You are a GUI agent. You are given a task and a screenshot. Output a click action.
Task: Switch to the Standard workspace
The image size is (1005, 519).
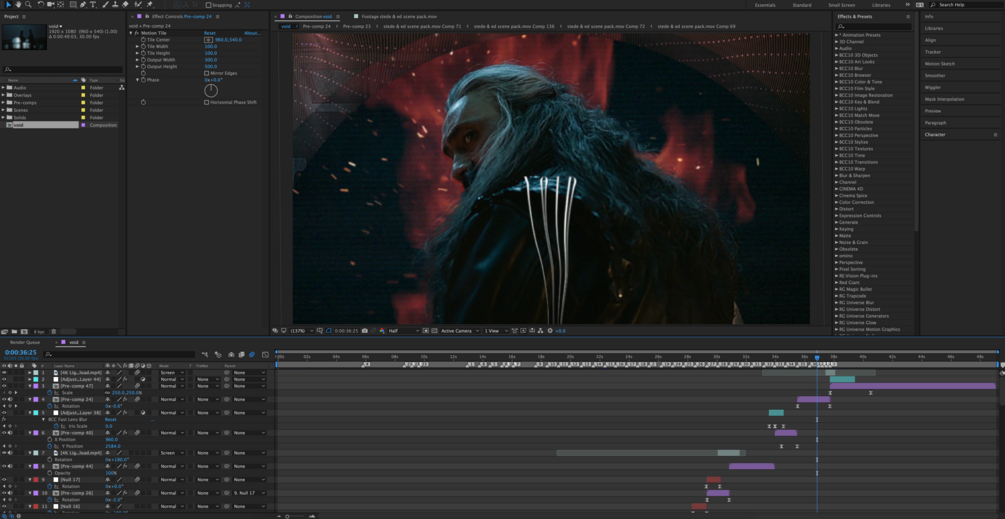click(802, 4)
